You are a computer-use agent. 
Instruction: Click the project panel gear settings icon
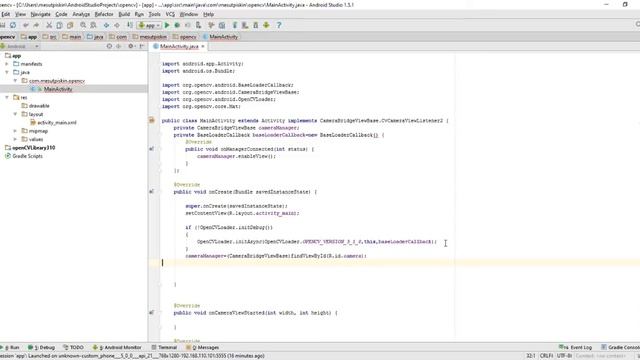131,47
